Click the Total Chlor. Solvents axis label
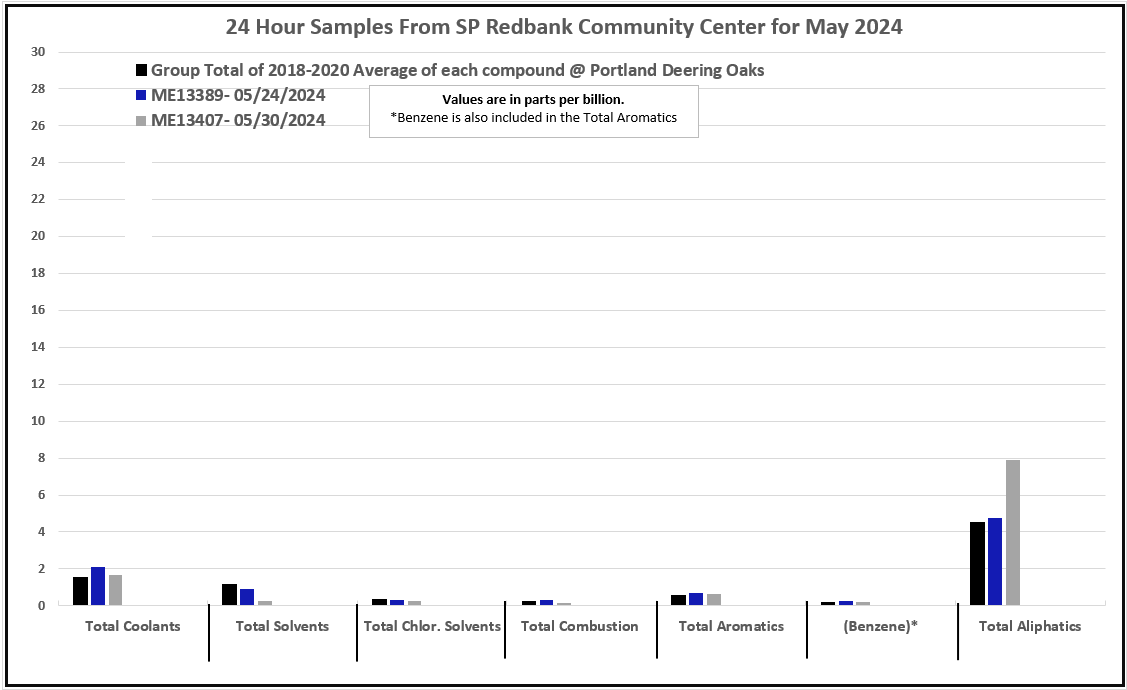Viewport: 1127px width, 690px height. [x=432, y=627]
